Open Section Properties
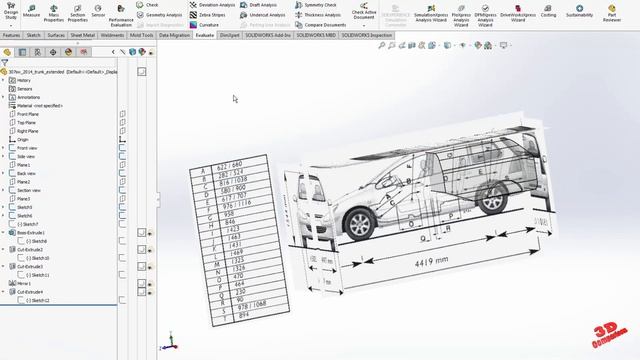The height and width of the screenshot is (360, 640). 78,13
